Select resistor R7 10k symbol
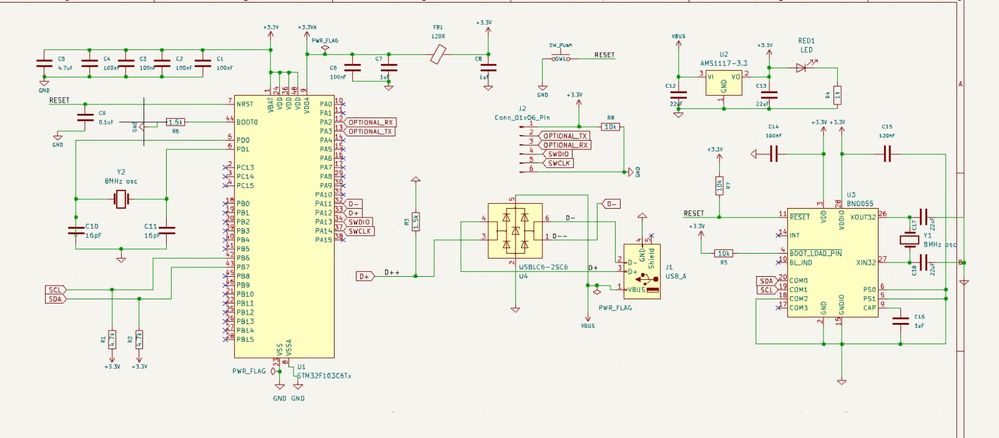The image size is (999, 438). tap(719, 186)
